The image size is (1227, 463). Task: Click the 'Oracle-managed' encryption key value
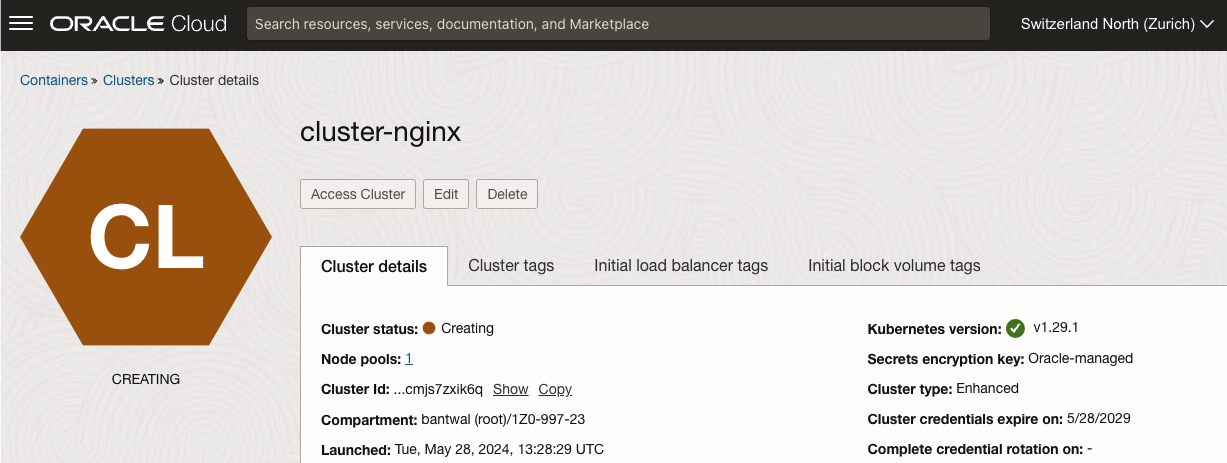1080,358
